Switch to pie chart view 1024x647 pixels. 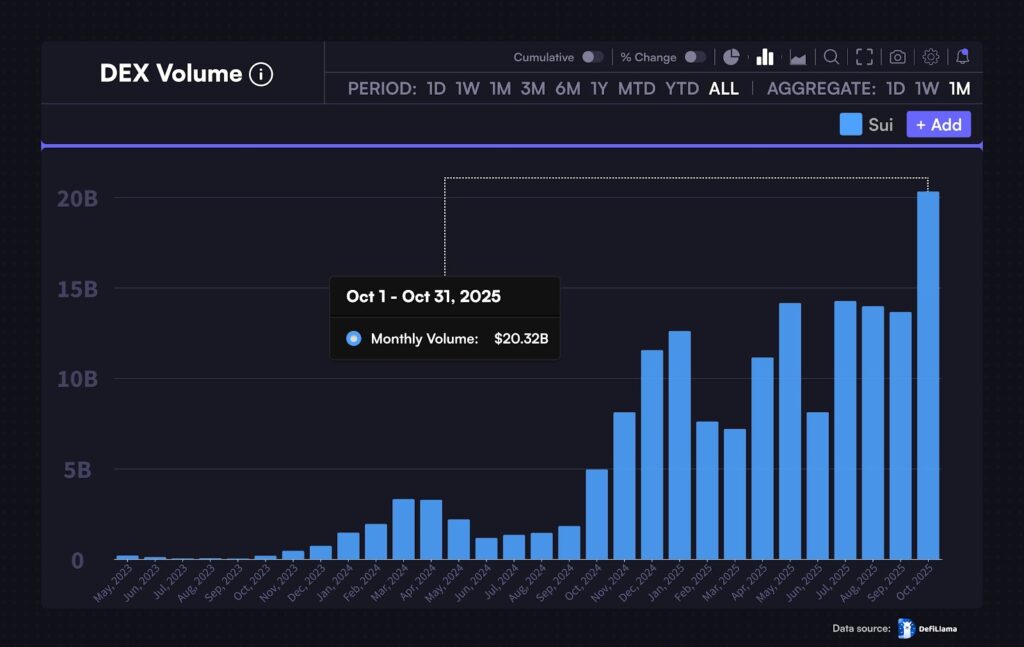point(731,57)
